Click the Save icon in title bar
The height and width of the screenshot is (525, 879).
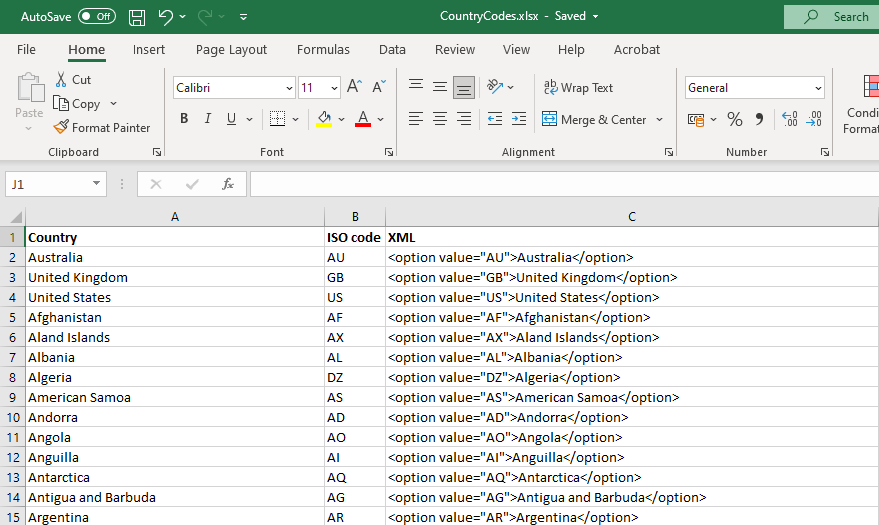click(137, 17)
